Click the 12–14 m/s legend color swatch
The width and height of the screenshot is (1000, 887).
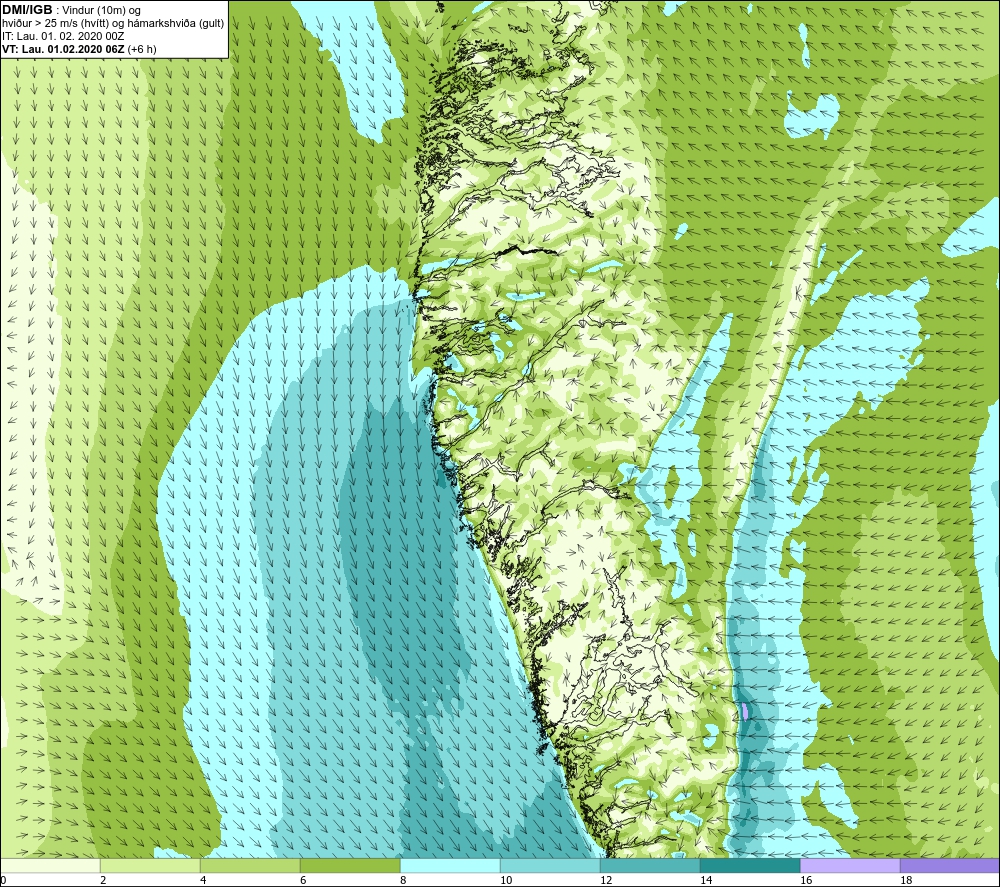click(x=650, y=865)
